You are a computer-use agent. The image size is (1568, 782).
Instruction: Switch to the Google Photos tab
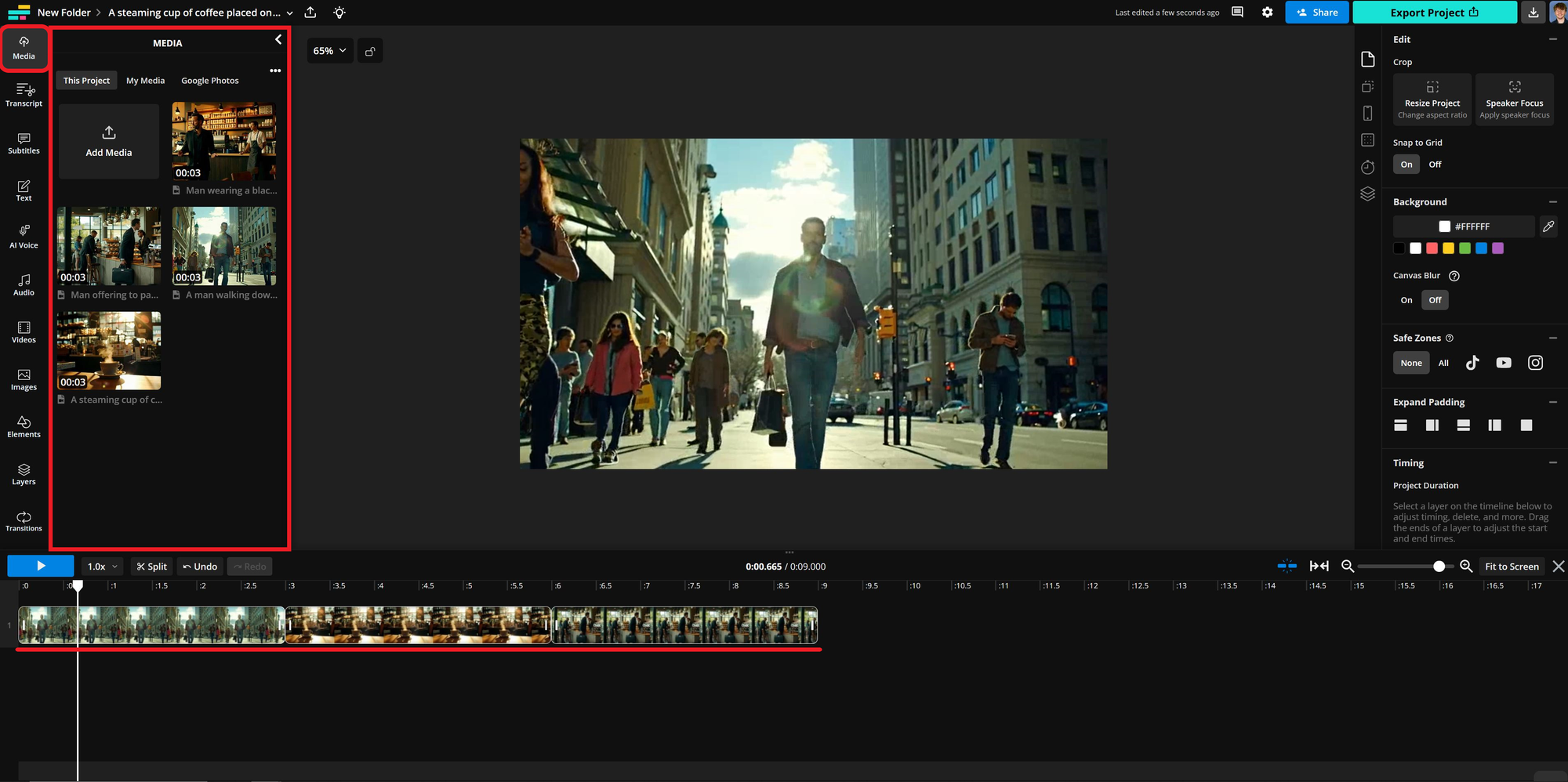(209, 80)
